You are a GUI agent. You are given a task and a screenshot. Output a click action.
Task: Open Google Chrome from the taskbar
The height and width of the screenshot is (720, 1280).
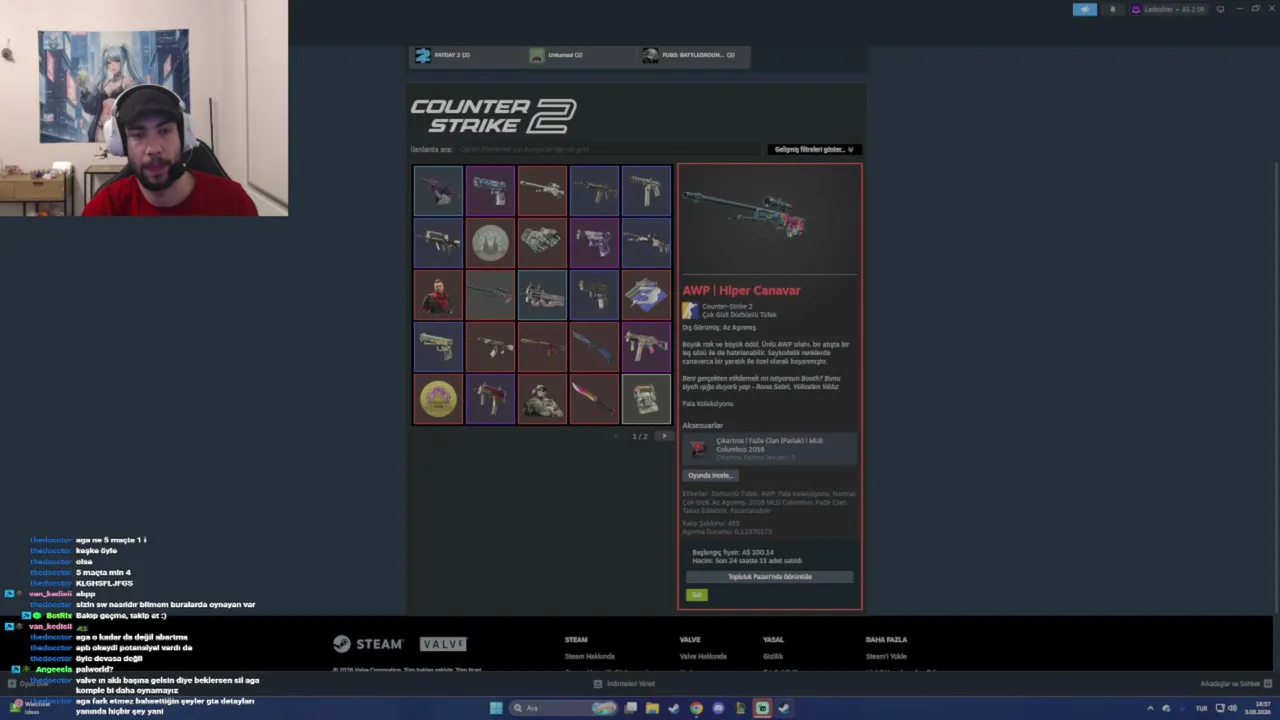point(696,708)
